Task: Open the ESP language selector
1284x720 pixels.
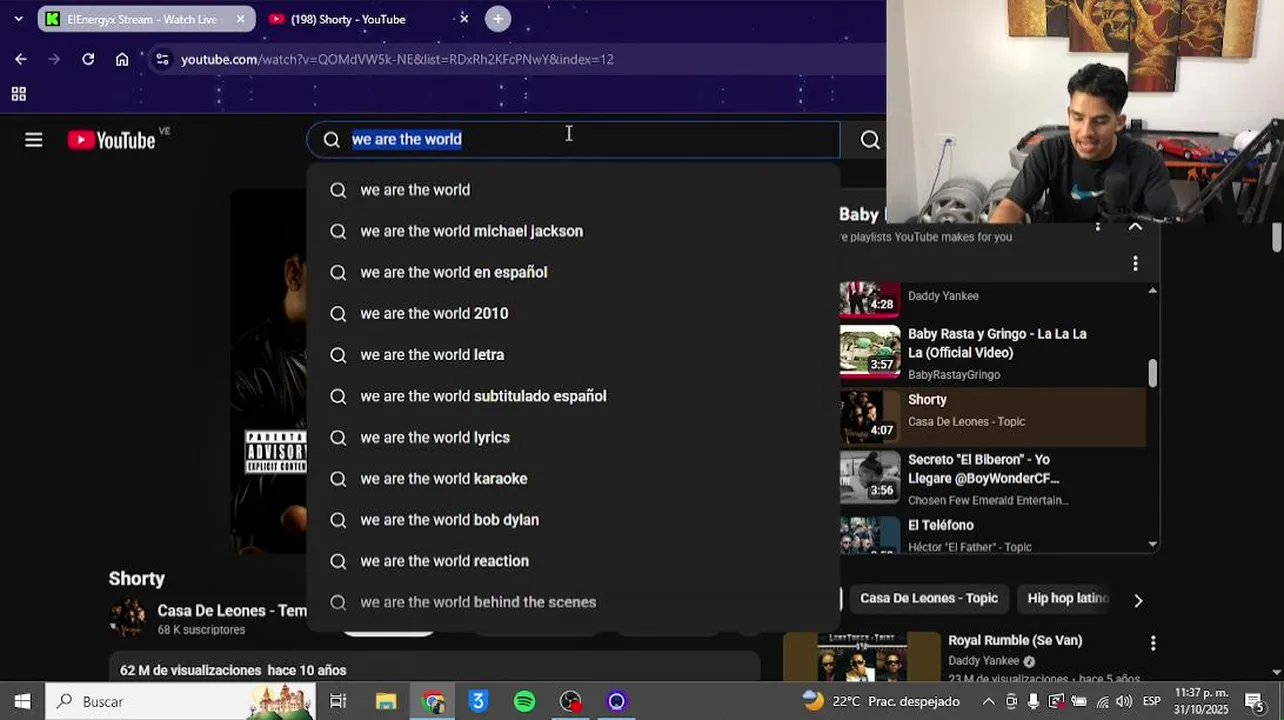Action: [x=1152, y=701]
